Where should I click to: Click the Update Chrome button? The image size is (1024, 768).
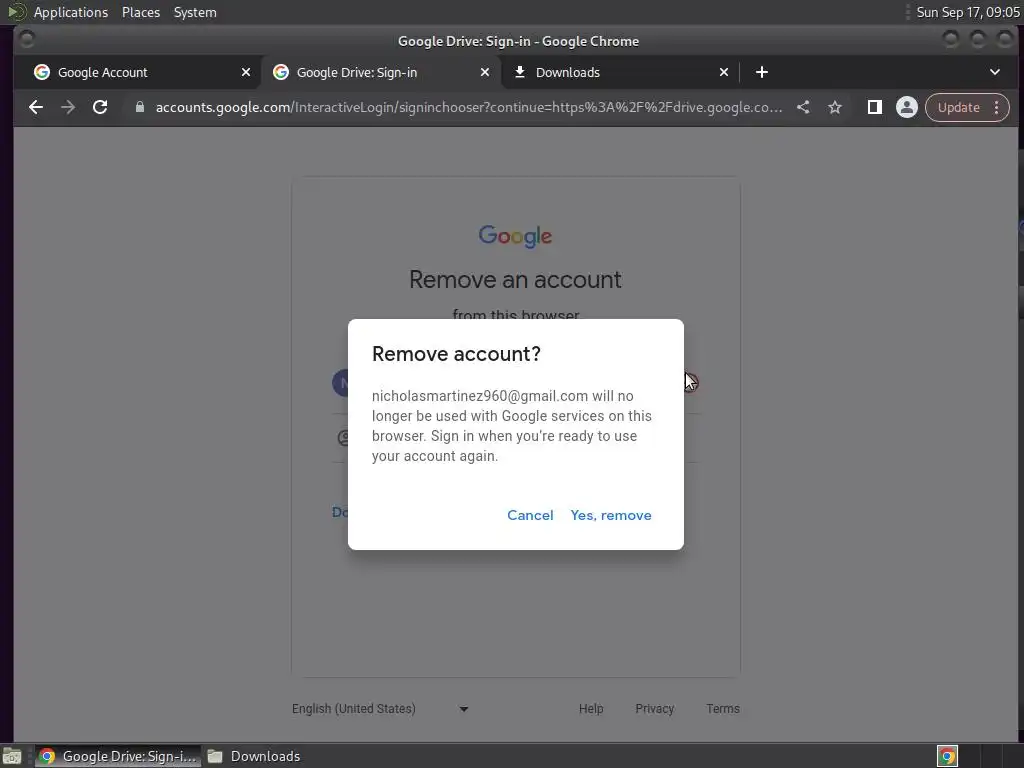pyautogui.click(x=959, y=107)
